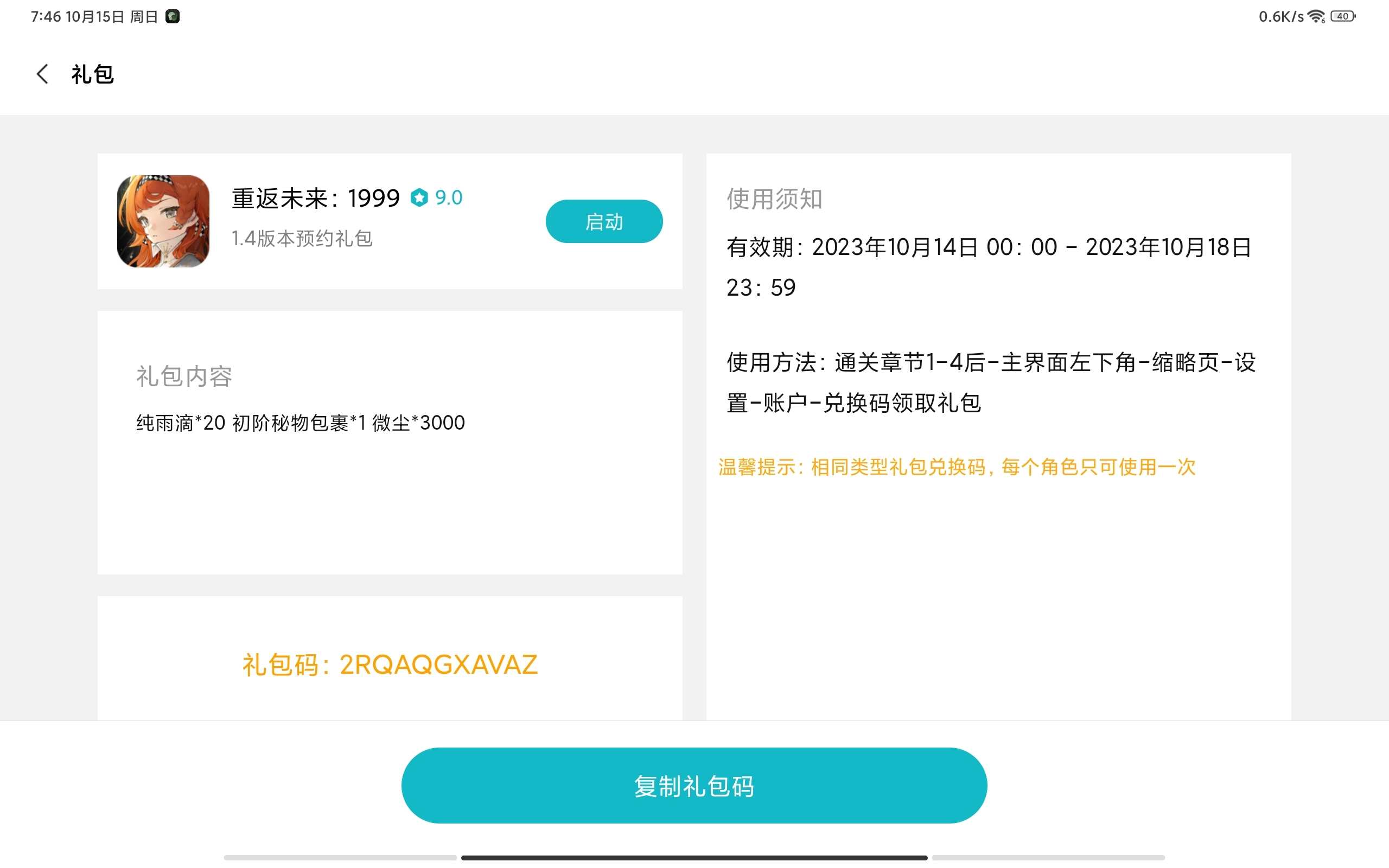The image size is (1389, 868).
Task: Tap the 1.4版本预约礼包 subtitle
Action: (x=302, y=238)
